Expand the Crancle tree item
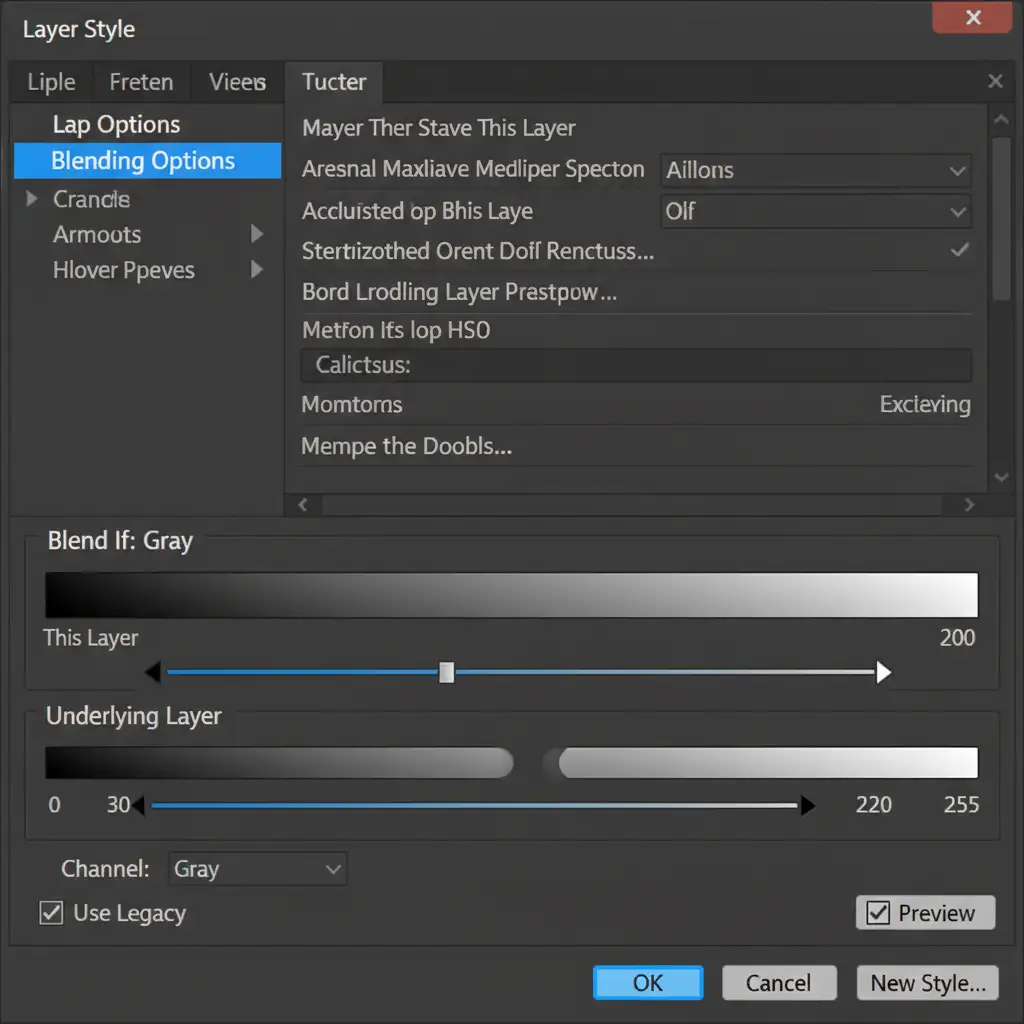This screenshot has width=1024, height=1024. tap(32, 199)
